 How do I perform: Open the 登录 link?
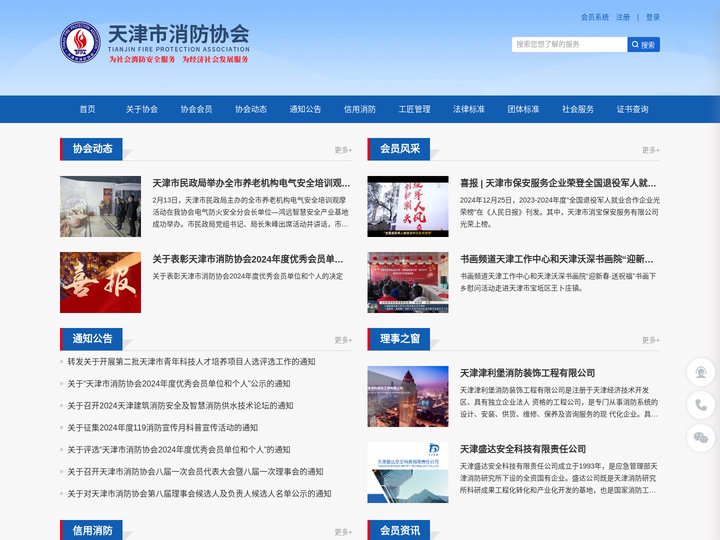tap(652, 17)
